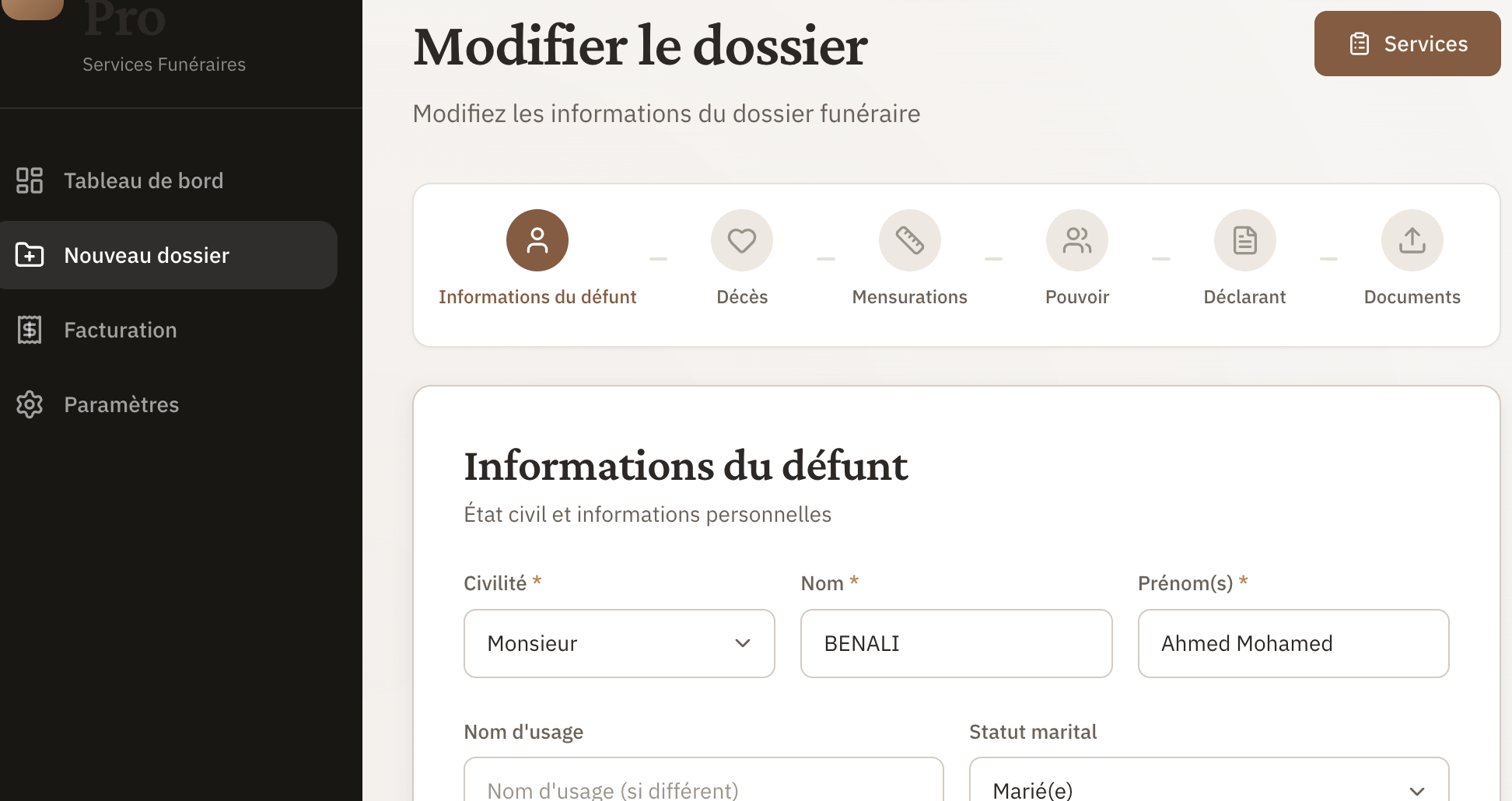Select the Déclarant document step icon

[x=1244, y=240]
